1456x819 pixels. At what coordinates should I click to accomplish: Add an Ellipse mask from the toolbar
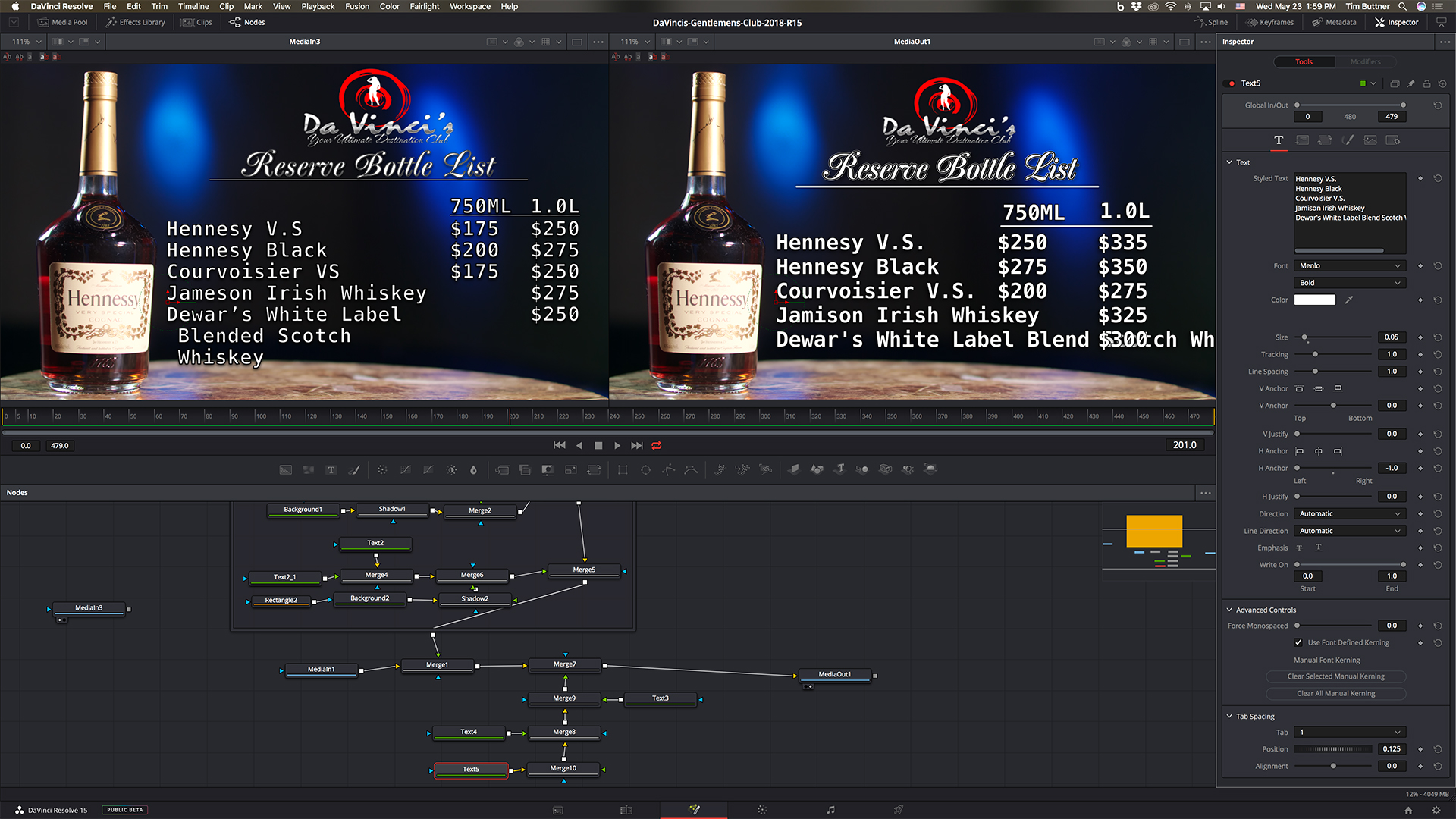pyautogui.click(x=645, y=470)
